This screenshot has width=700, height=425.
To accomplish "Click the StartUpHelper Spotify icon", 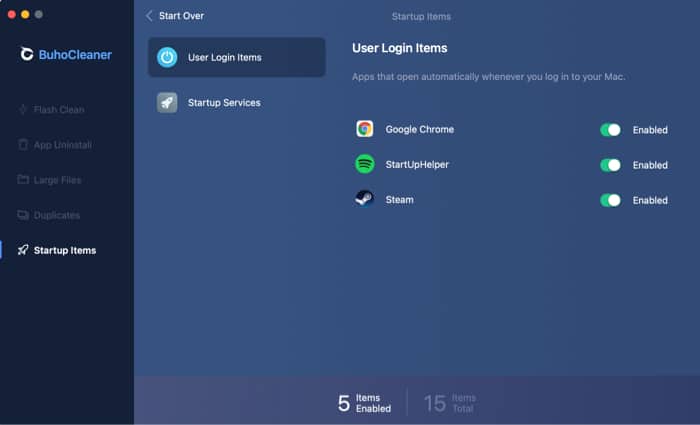I will pyautogui.click(x=365, y=164).
